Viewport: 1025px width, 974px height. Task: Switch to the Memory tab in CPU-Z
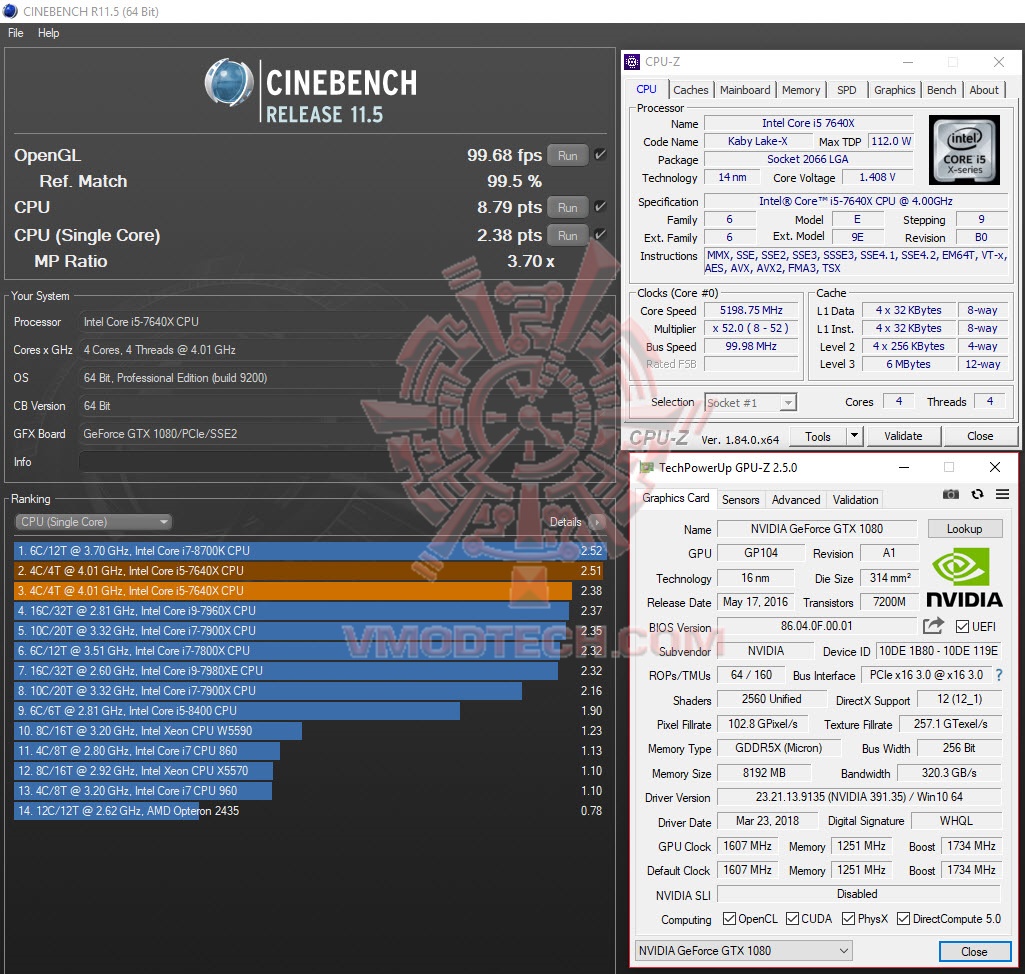coord(801,90)
